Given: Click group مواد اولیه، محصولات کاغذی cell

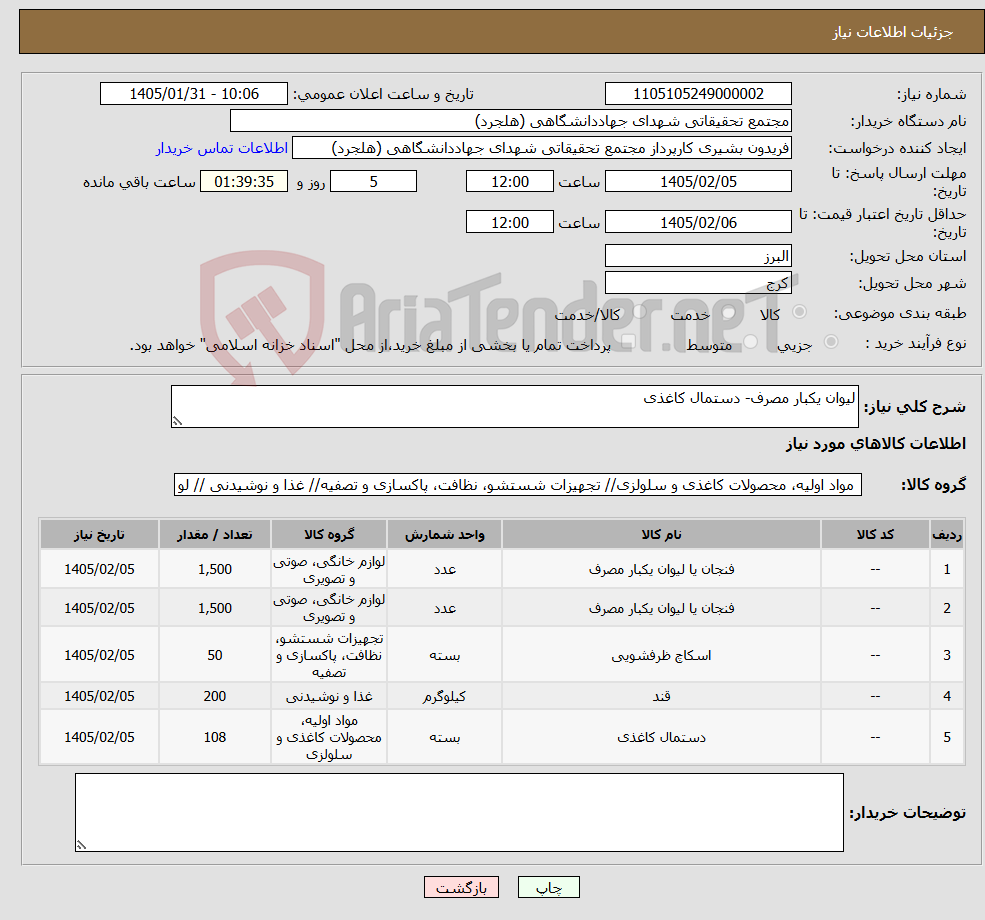Looking at the screenshot, I should click(329, 737).
